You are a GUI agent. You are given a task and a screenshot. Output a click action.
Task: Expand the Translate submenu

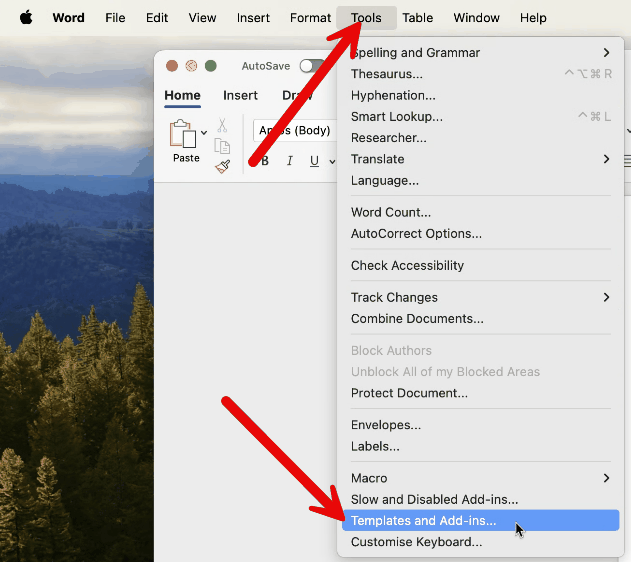point(480,159)
